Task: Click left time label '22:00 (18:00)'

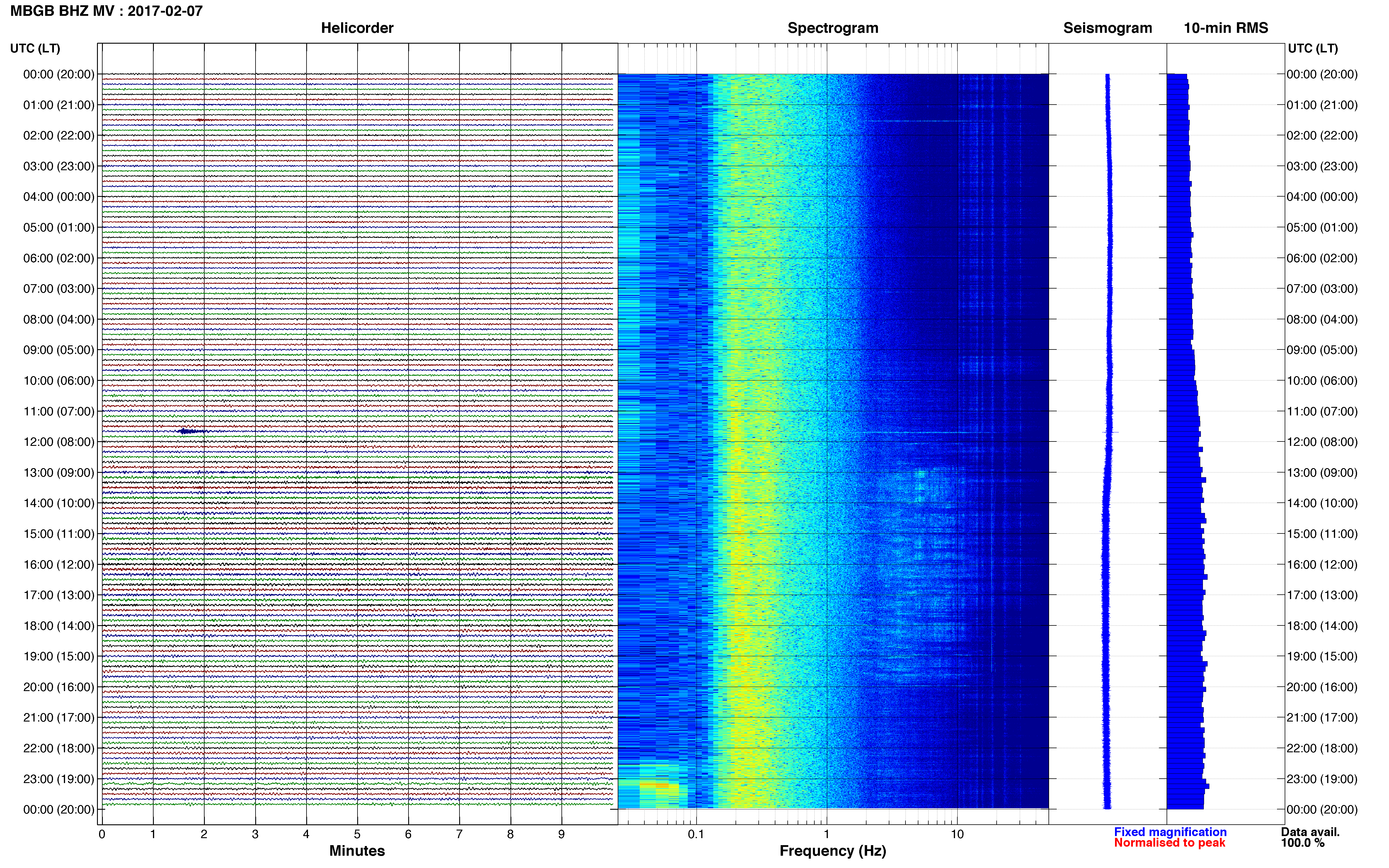Action: (59, 748)
